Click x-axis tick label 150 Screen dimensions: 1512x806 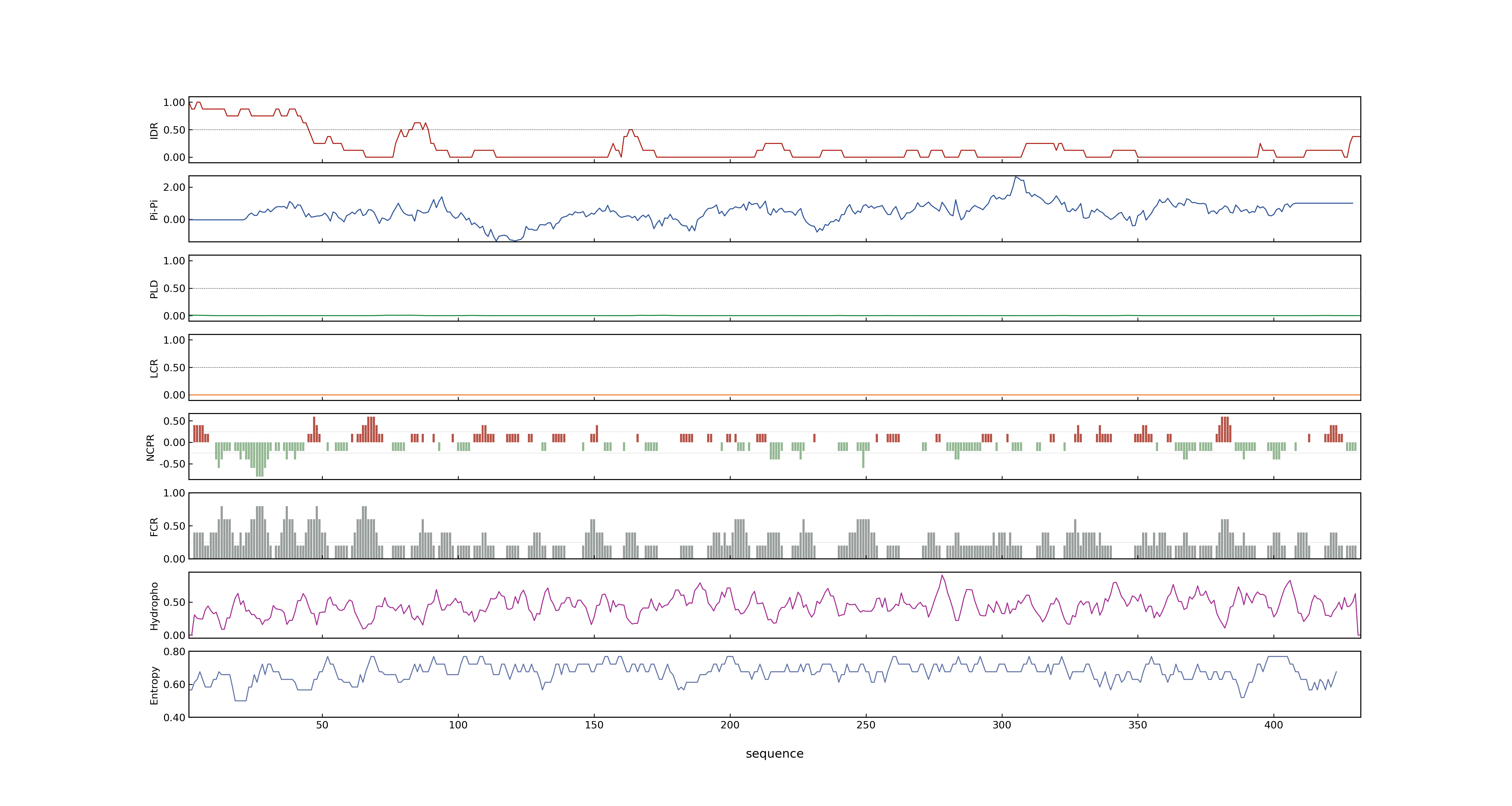(594, 725)
